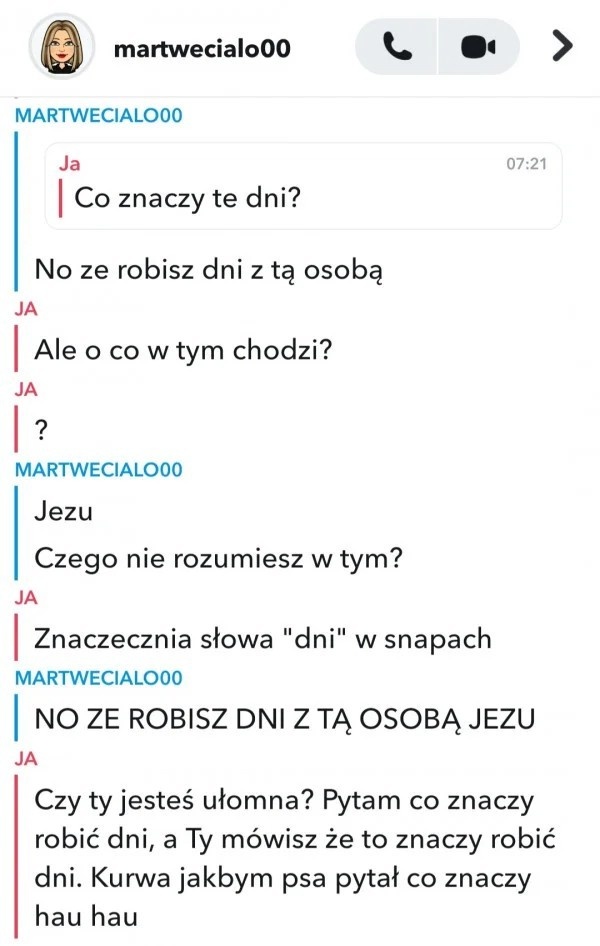Image resolution: width=600 pixels, height=946 pixels.
Task: Select the all-caps "NO ZE ROBISZ DNI" message
Action: pyautogui.click(x=285, y=719)
